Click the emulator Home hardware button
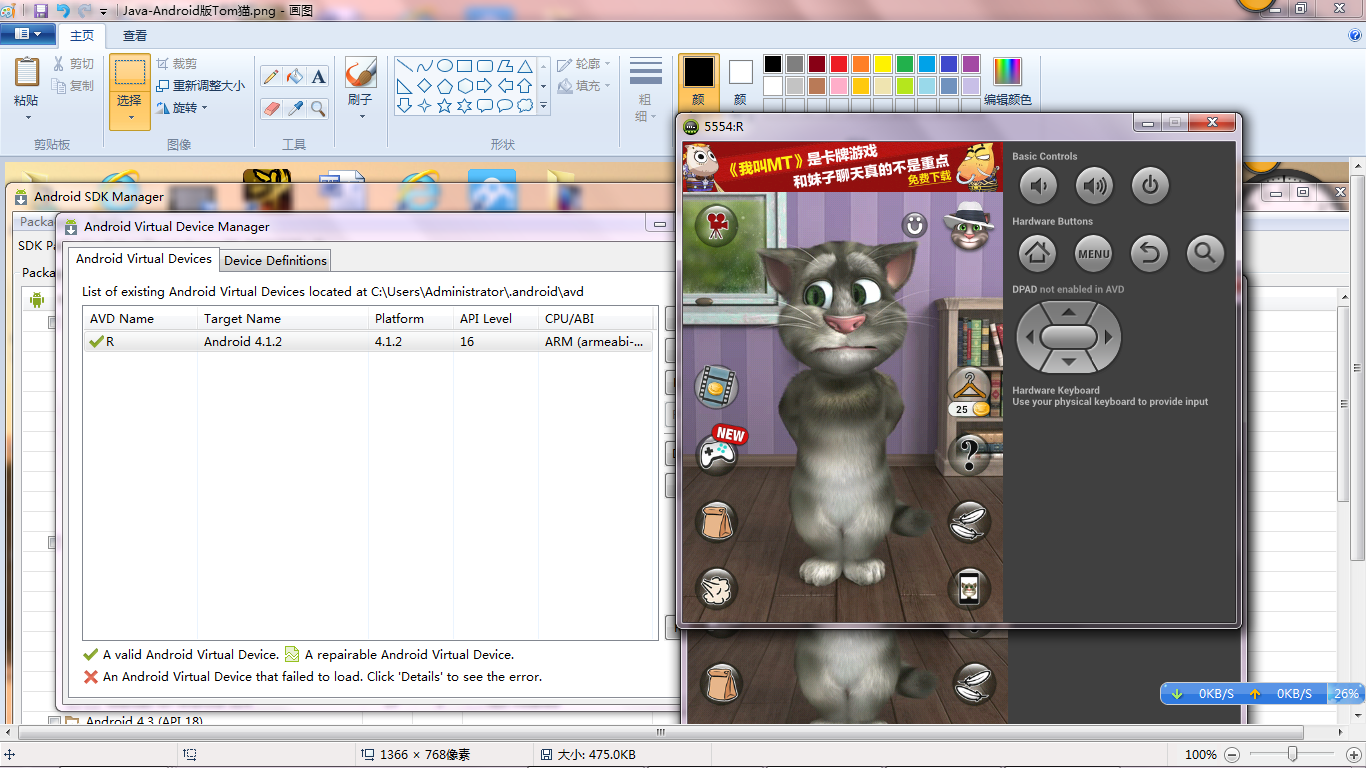Screen dimensions: 1366x768 click(x=1037, y=253)
